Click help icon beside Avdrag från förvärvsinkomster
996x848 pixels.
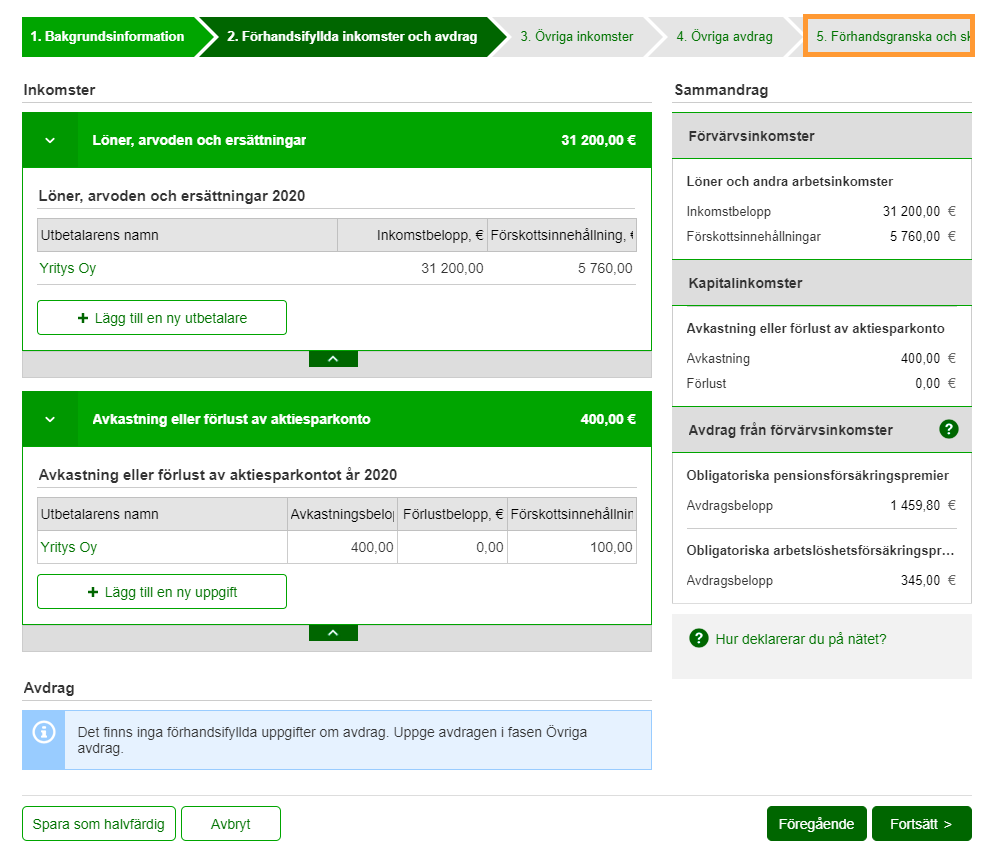pos(949,430)
